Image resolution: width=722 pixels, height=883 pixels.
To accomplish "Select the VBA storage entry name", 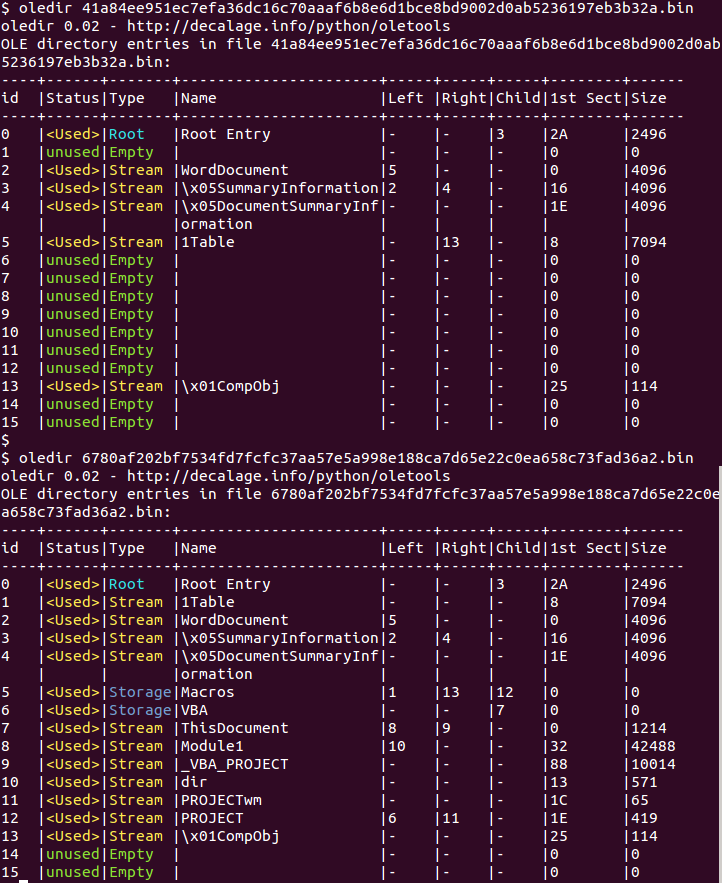I will [193, 710].
